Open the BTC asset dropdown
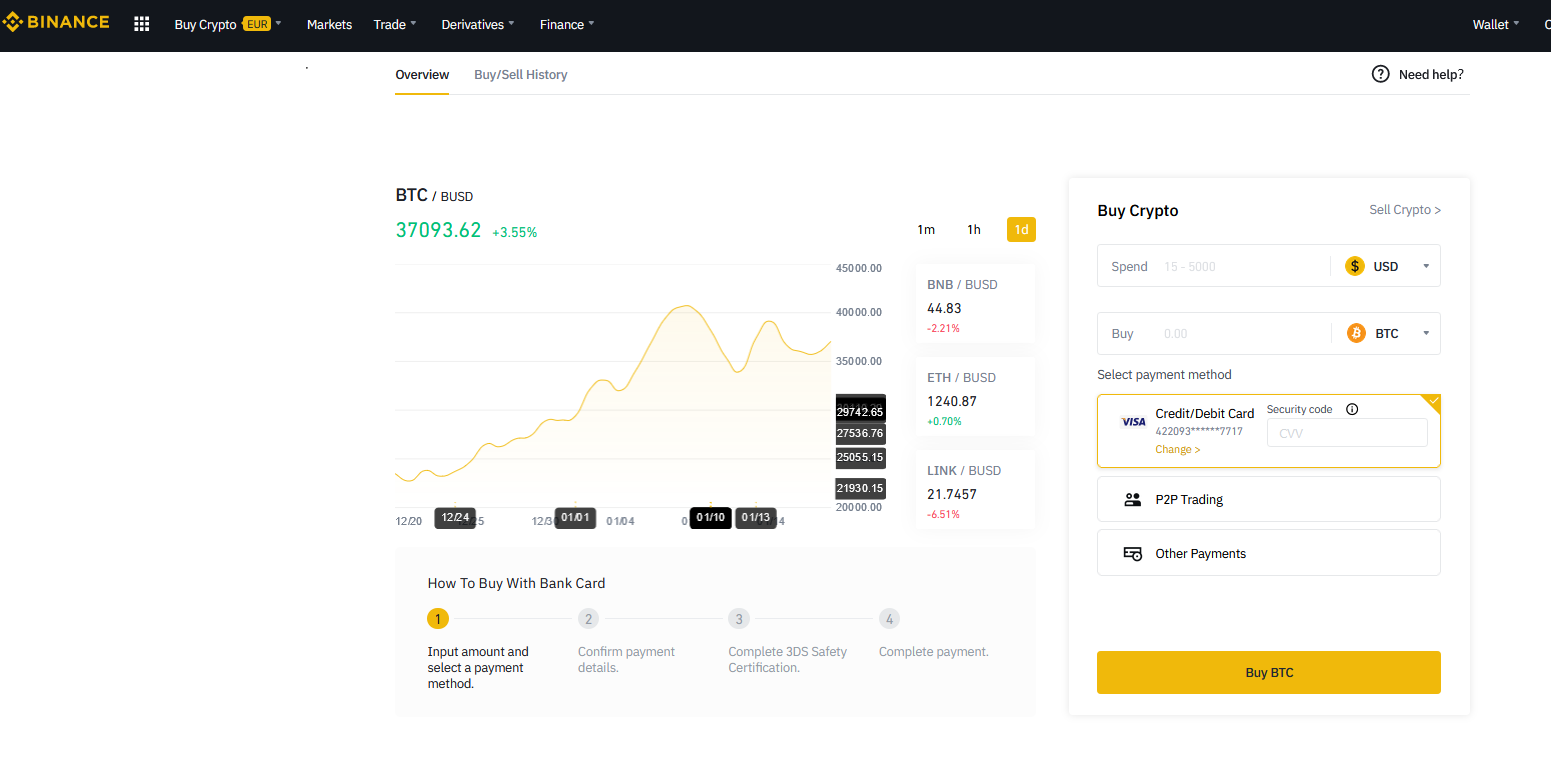Viewport: 1551px width, 782px height. [1426, 333]
